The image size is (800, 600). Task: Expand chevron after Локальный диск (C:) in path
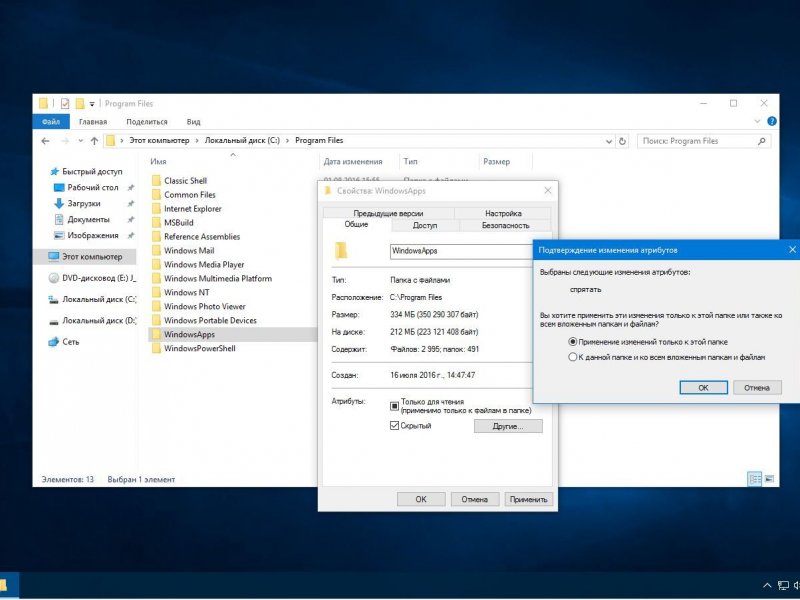coord(288,141)
